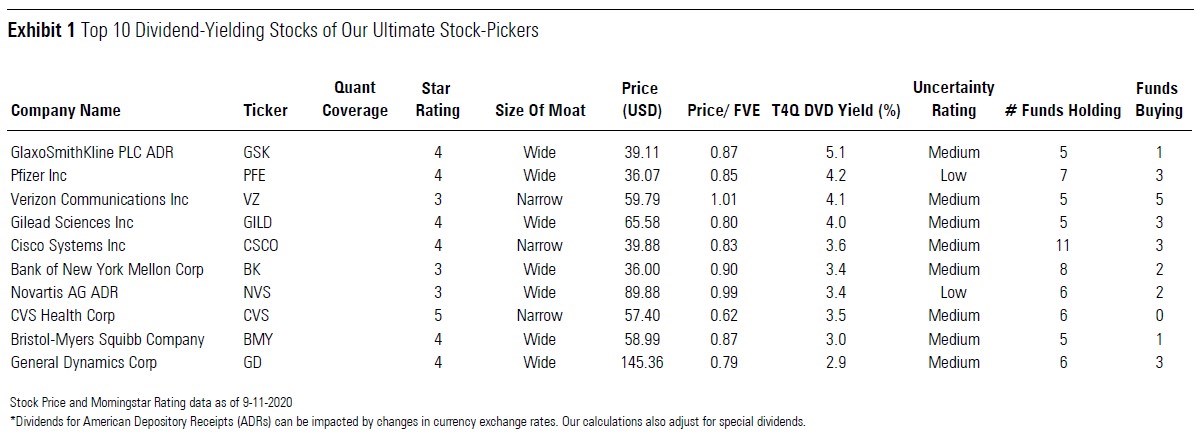Viewport: 1203px width, 436px height.
Task: Click the Size Of Moat header
Action: (x=540, y=111)
